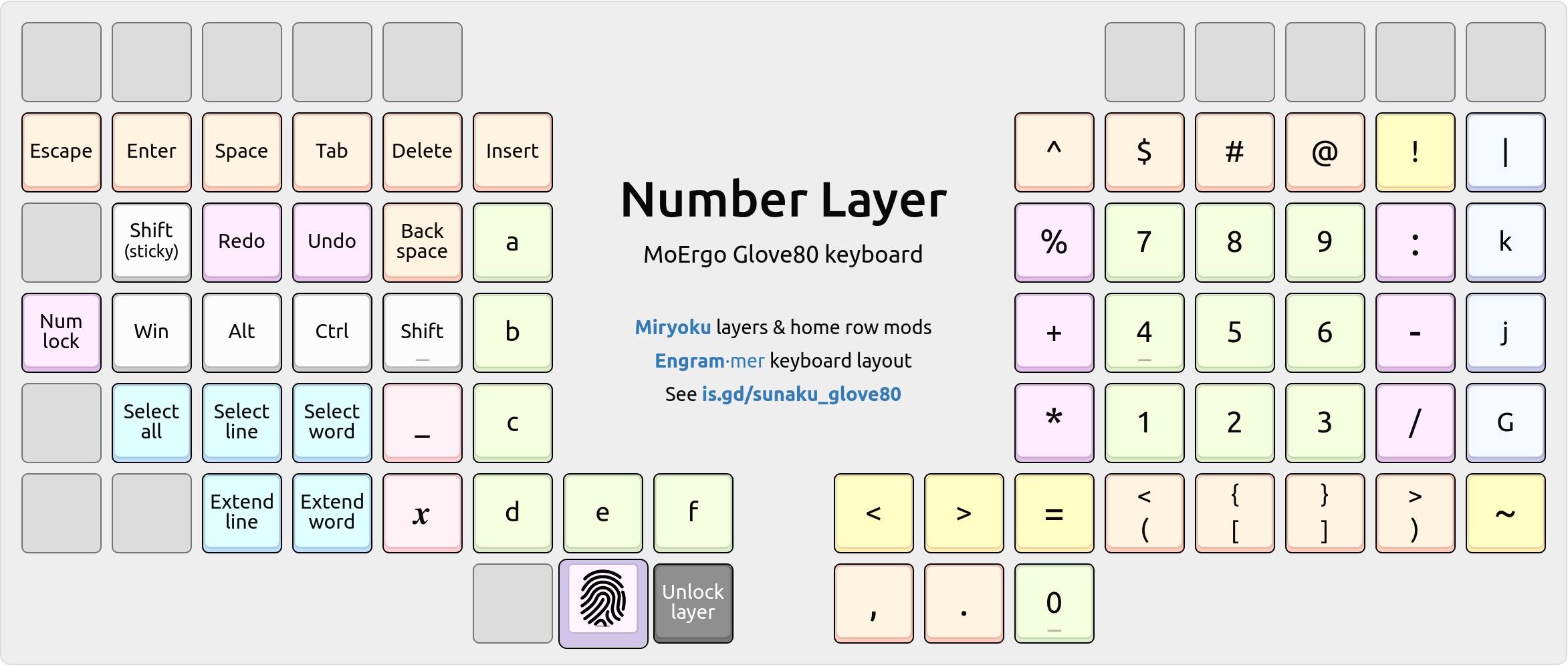
Task: Click the number 9 key
Action: click(1325, 243)
